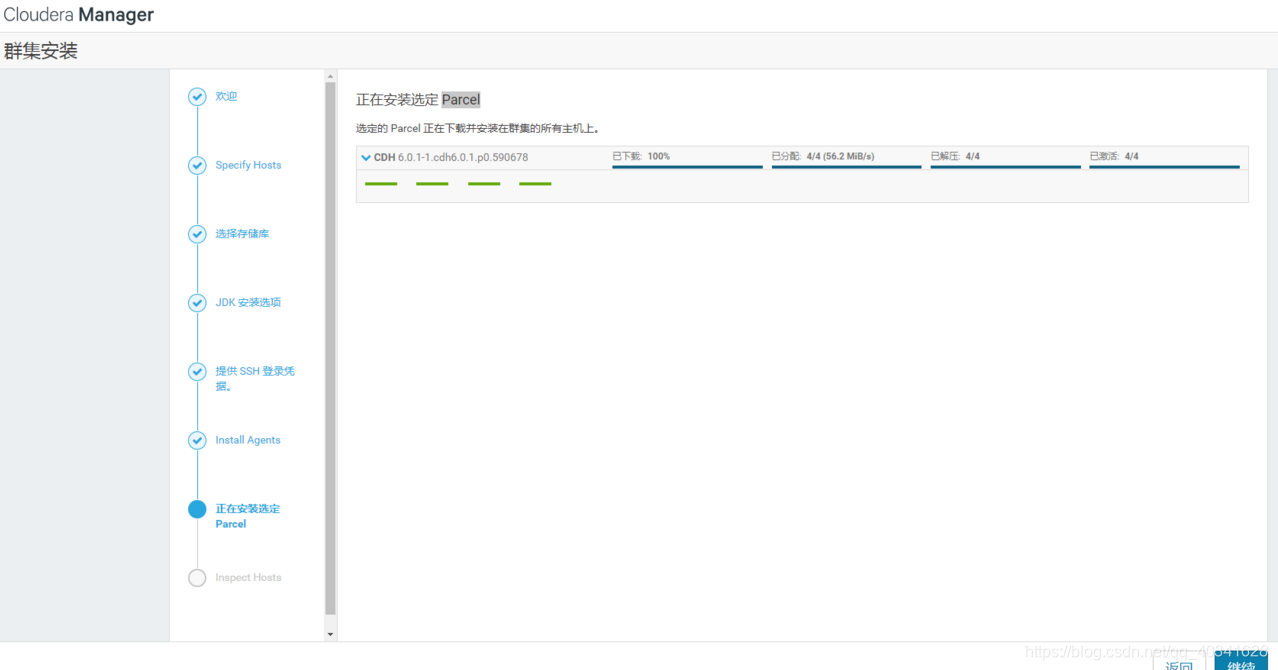Click the 正在安装选定 Parcel heading
Image resolution: width=1278 pixels, height=670 pixels.
pyautogui.click(x=418, y=100)
